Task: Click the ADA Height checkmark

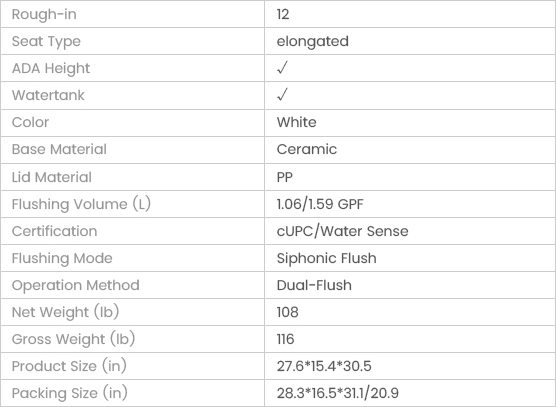Action: [x=282, y=68]
